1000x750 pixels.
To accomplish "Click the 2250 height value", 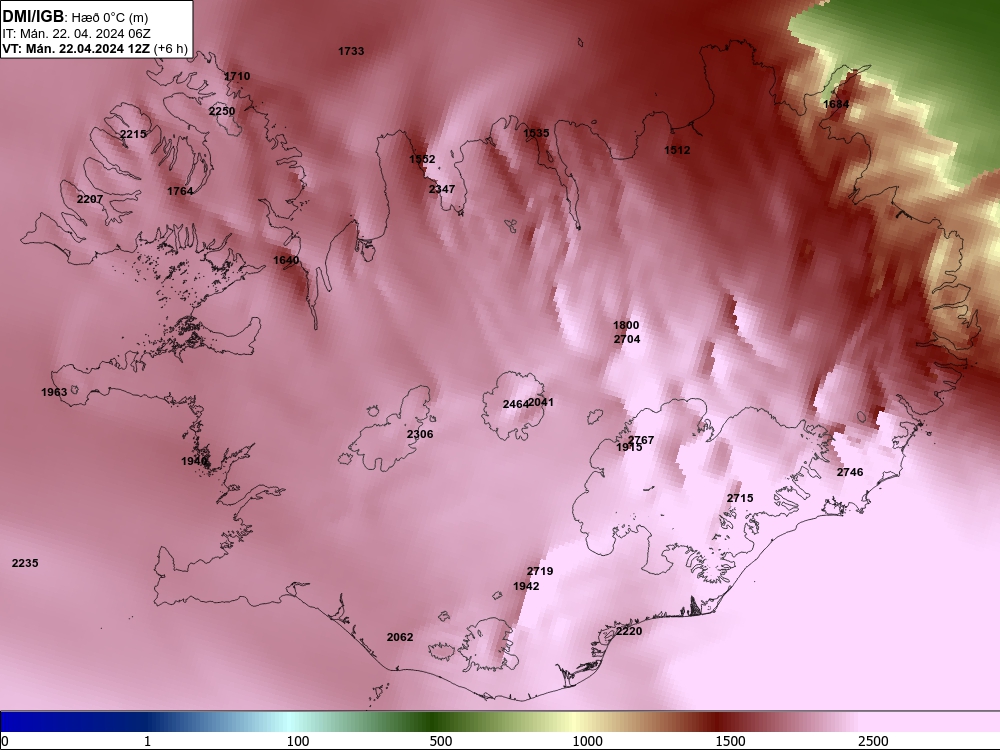I will tap(222, 111).
